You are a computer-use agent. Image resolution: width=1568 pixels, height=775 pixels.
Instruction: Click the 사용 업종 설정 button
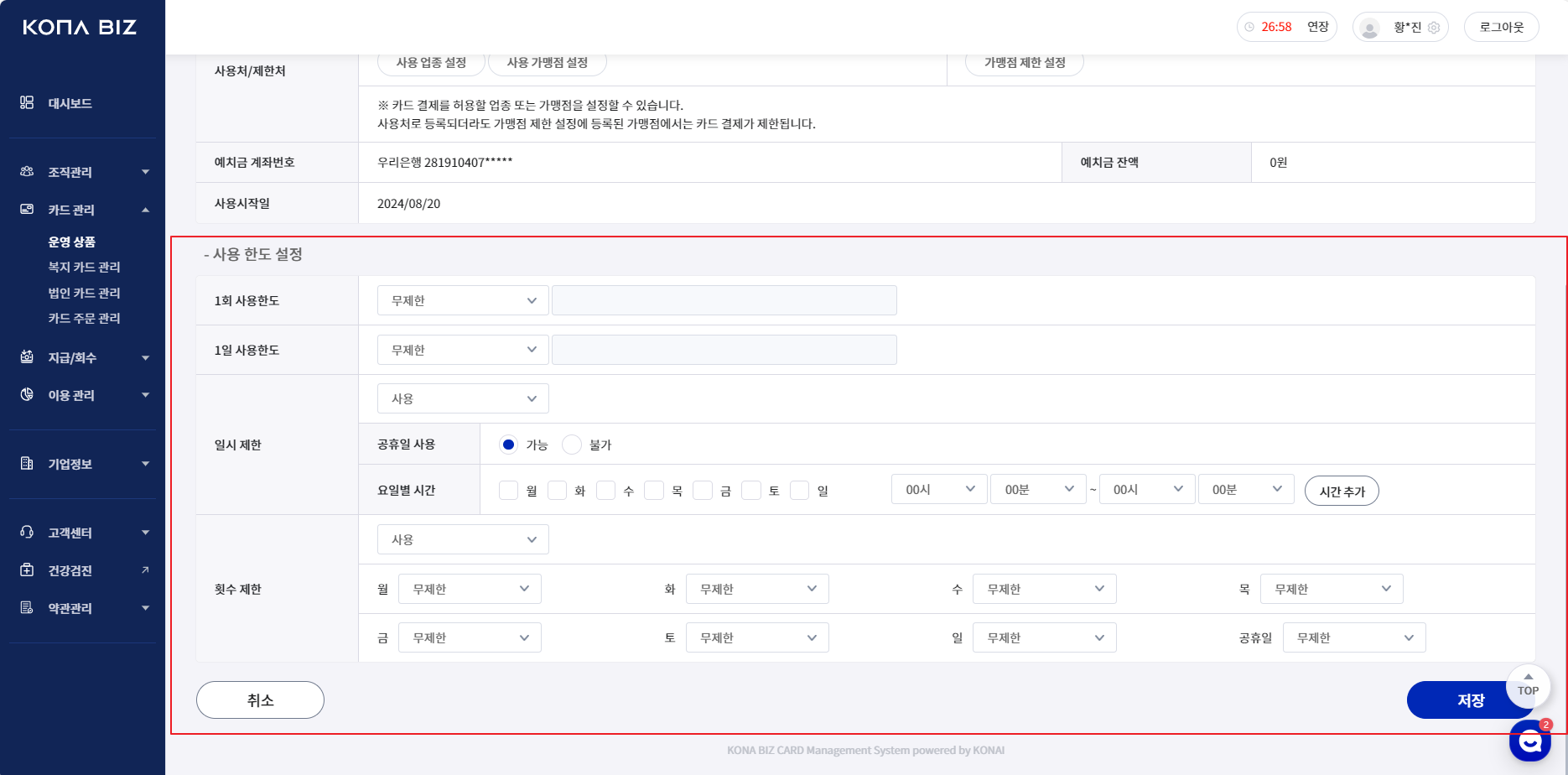click(x=431, y=63)
